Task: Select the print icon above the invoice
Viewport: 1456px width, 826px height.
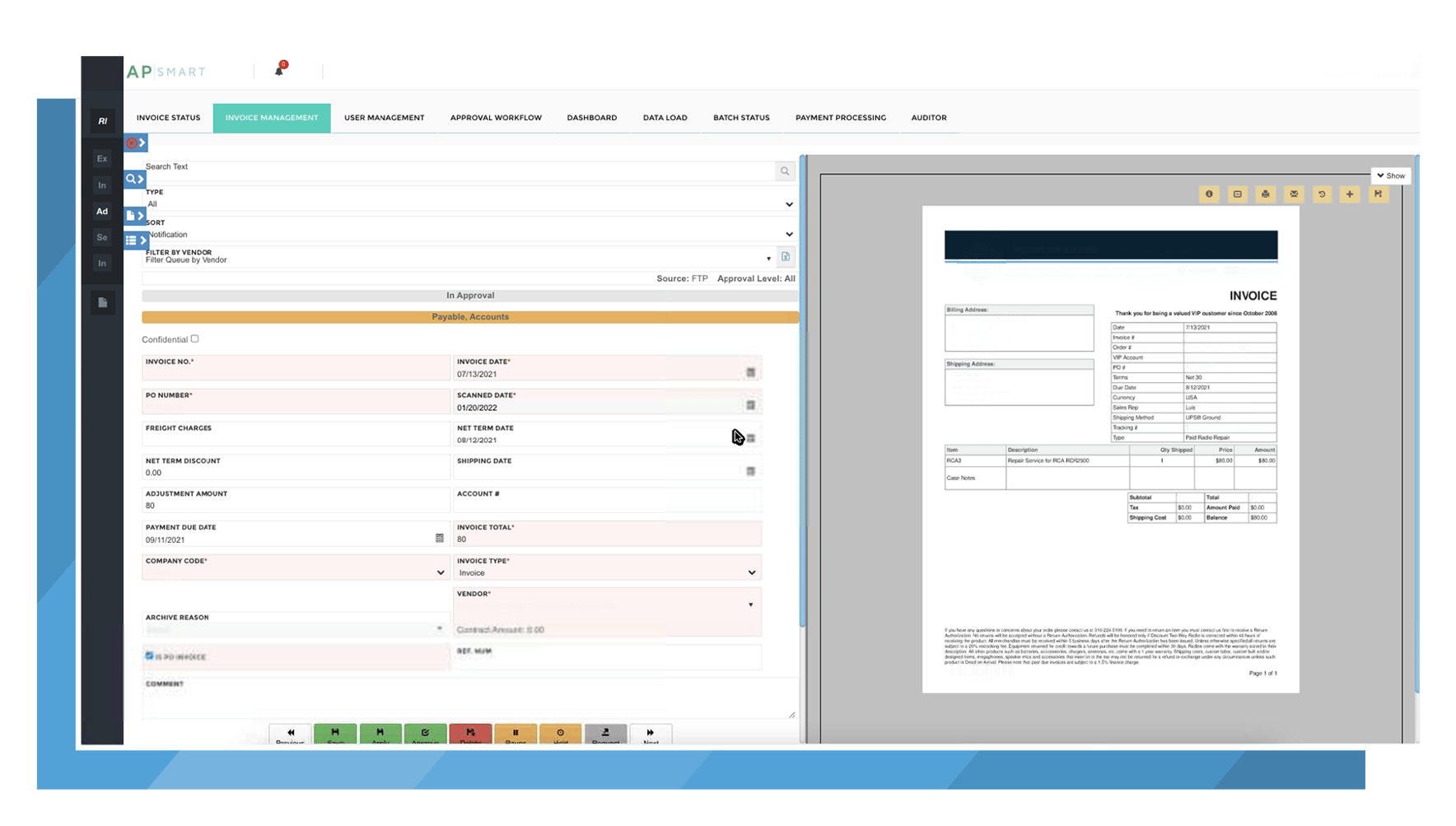Action: tap(1266, 194)
